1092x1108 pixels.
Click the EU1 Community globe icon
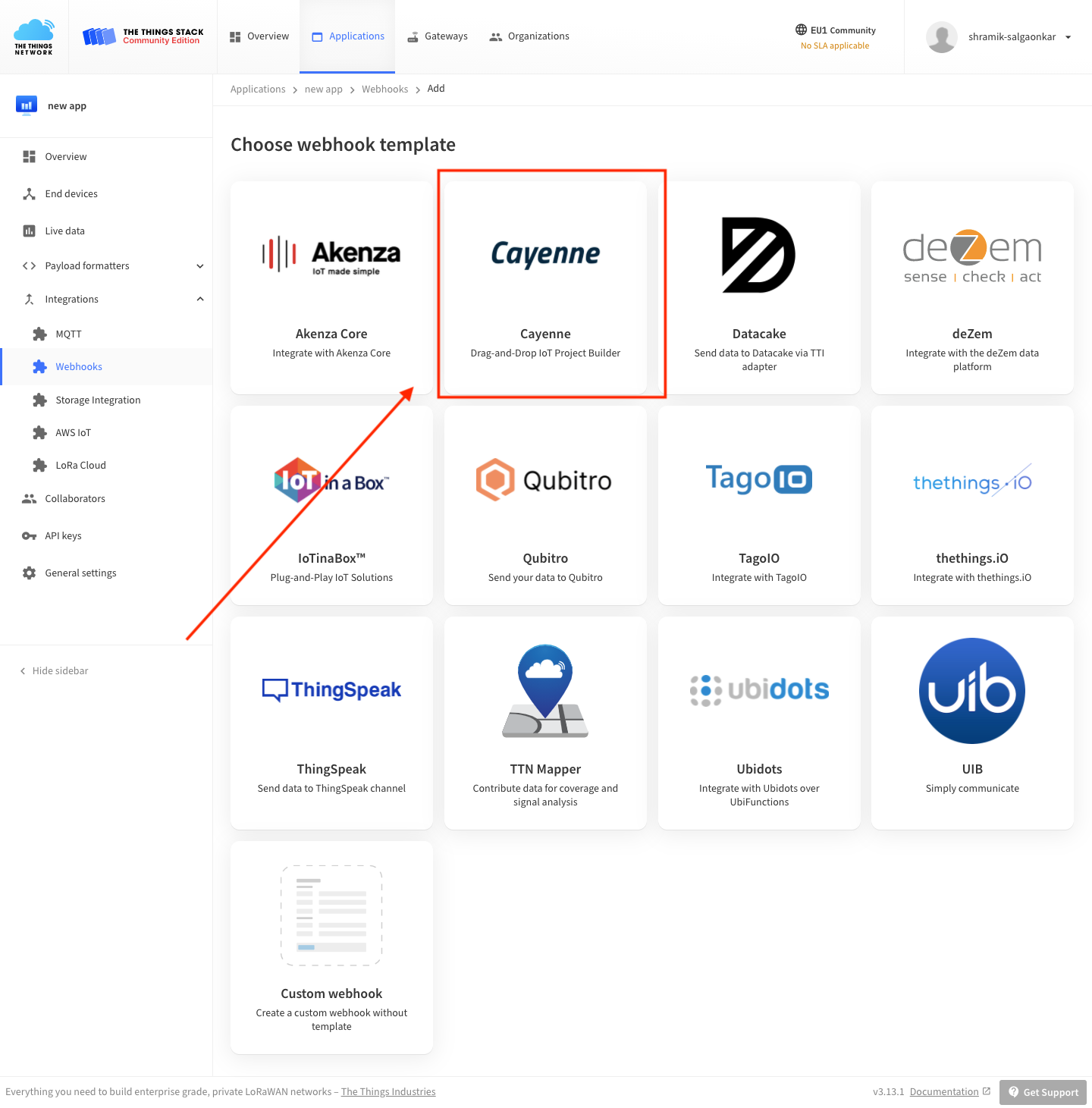point(801,30)
